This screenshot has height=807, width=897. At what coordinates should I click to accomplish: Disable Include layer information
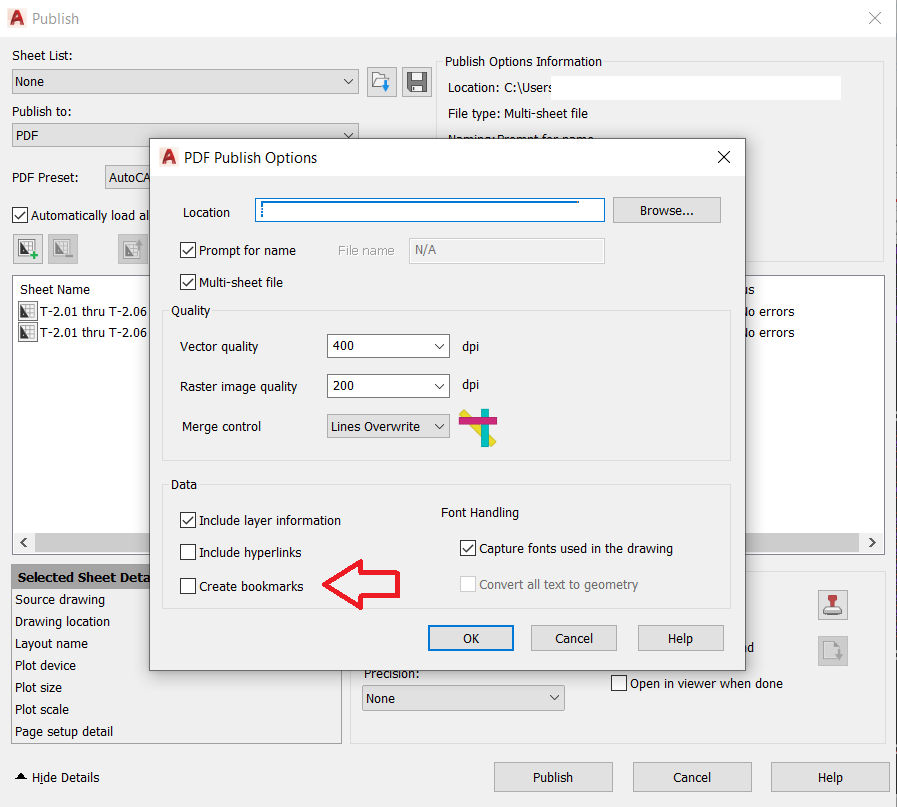(187, 520)
